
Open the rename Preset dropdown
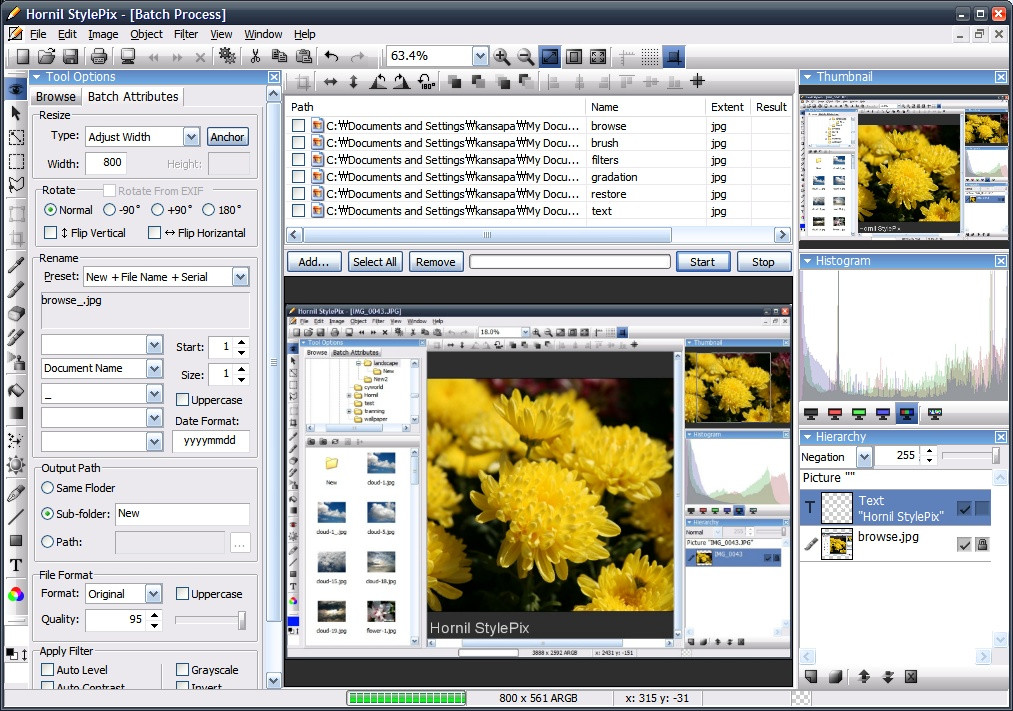coord(240,277)
